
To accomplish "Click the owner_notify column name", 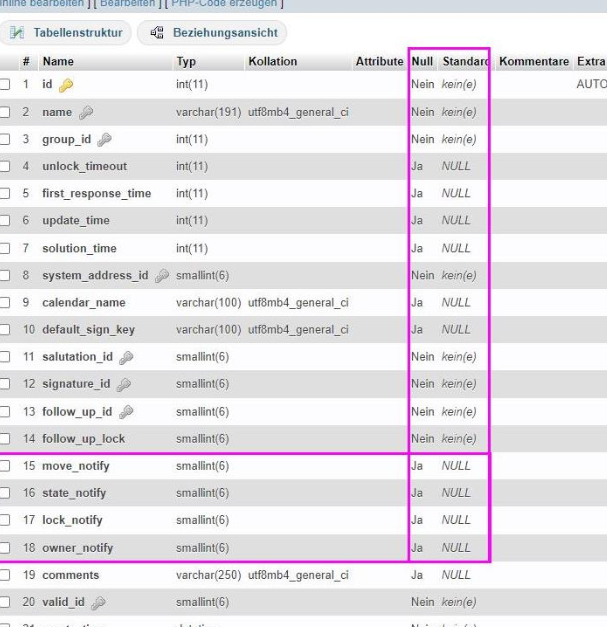I will pos(77,548).
